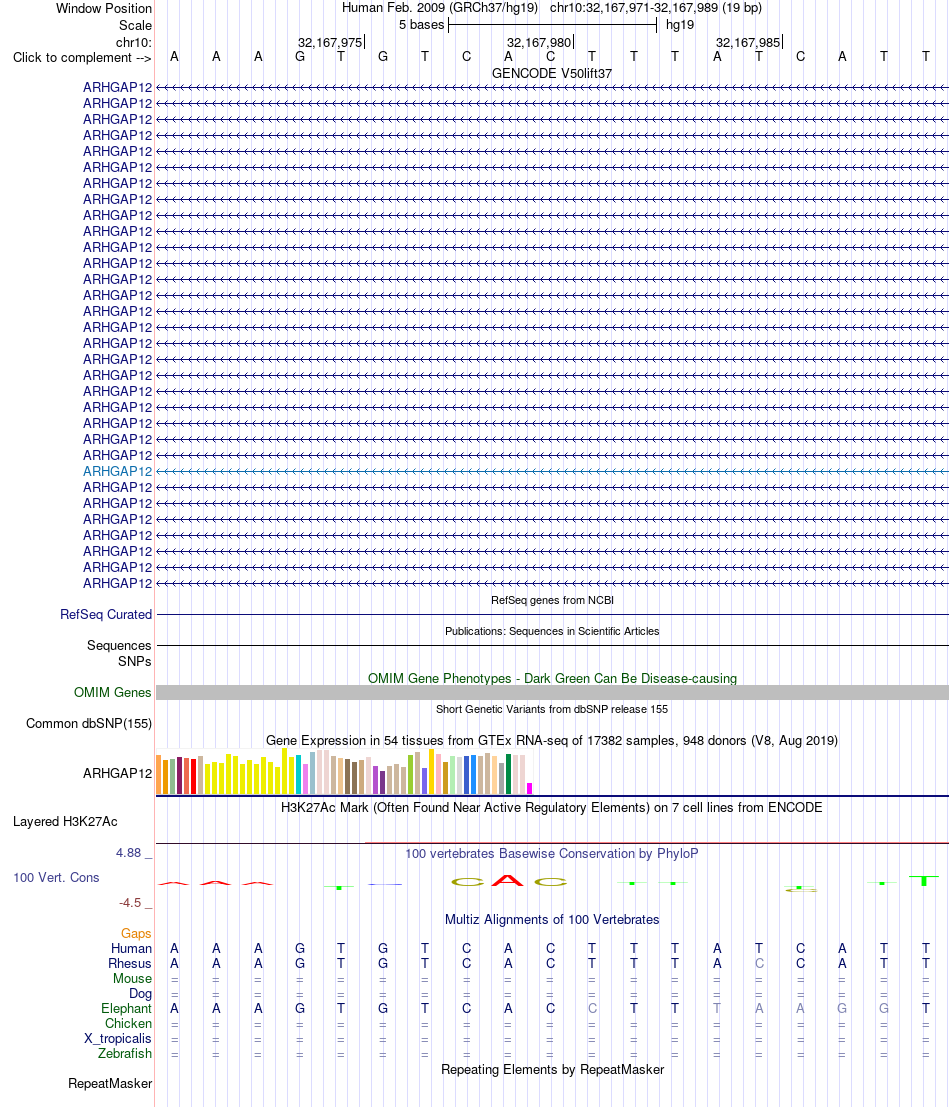Select the light-blue highlighted ARHGAP12 transcript label

[x=117, y=471]
